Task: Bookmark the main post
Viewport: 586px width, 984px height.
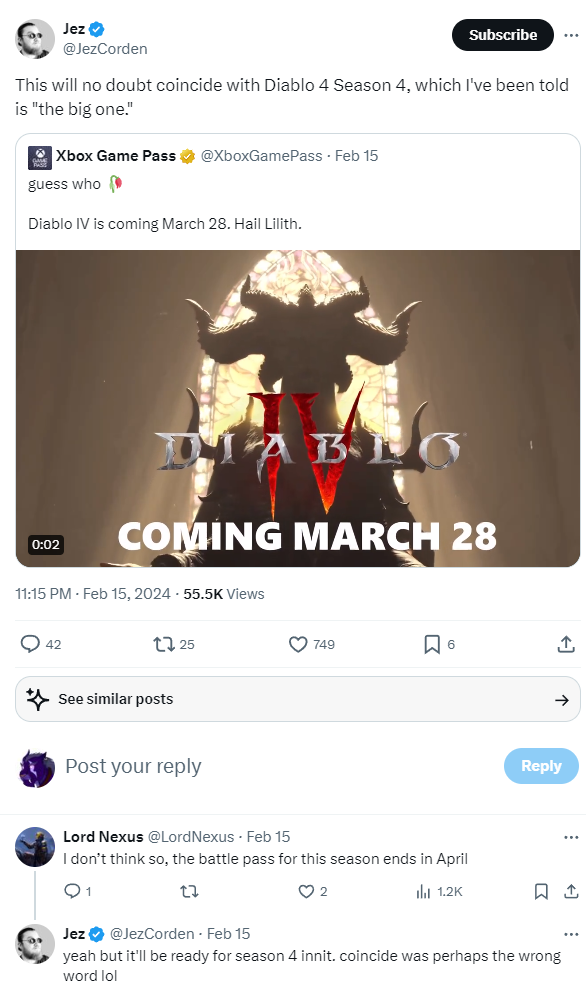Action: 432,644
